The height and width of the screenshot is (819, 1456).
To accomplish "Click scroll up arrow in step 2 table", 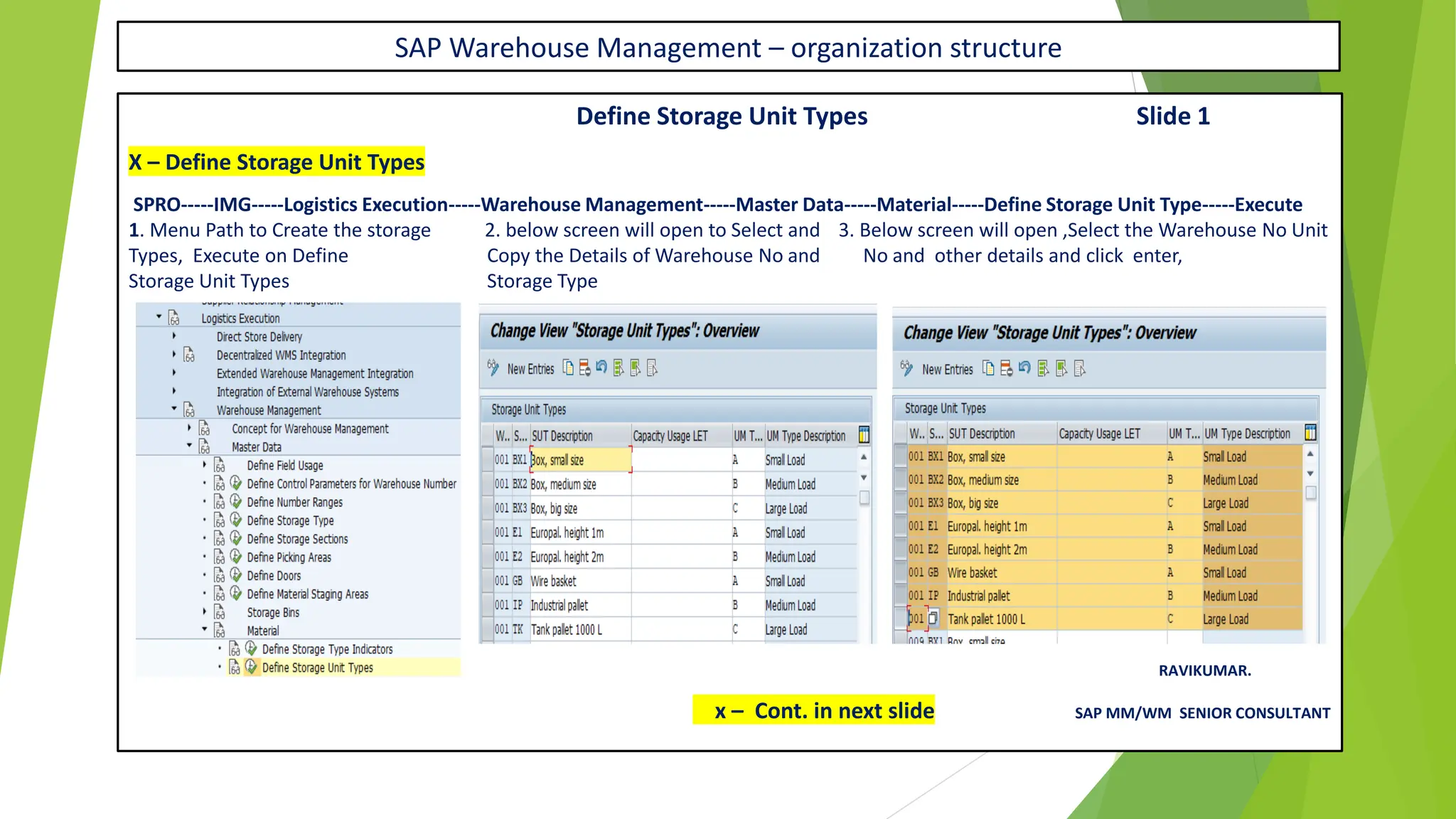I will (x=864, y=457).
